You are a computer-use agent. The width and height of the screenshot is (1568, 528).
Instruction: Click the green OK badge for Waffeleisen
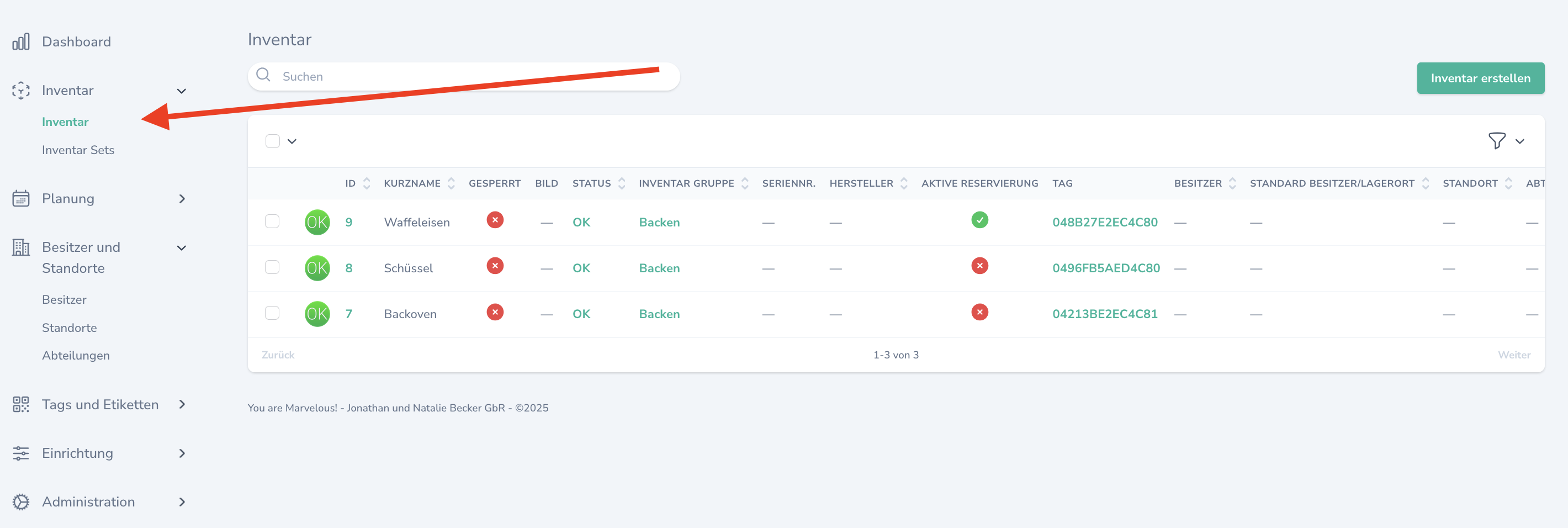316,222
